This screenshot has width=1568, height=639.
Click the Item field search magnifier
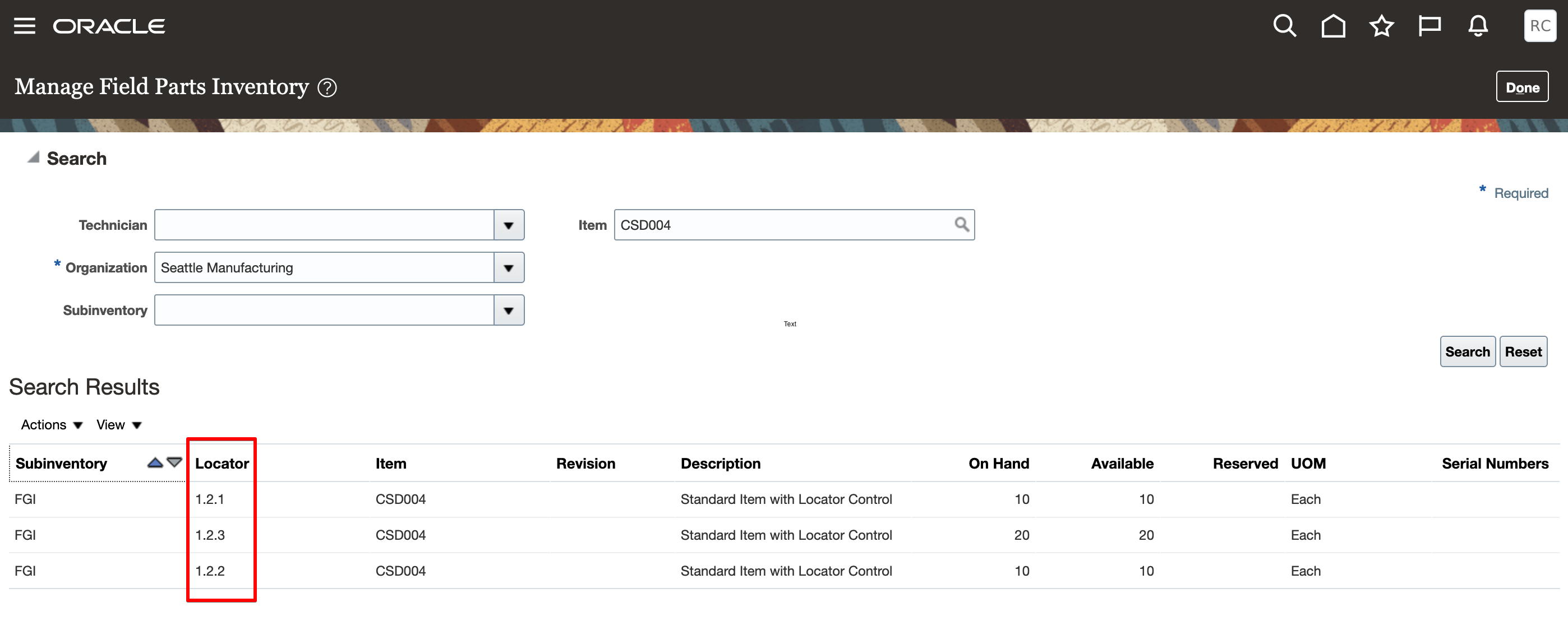point(961,225)
